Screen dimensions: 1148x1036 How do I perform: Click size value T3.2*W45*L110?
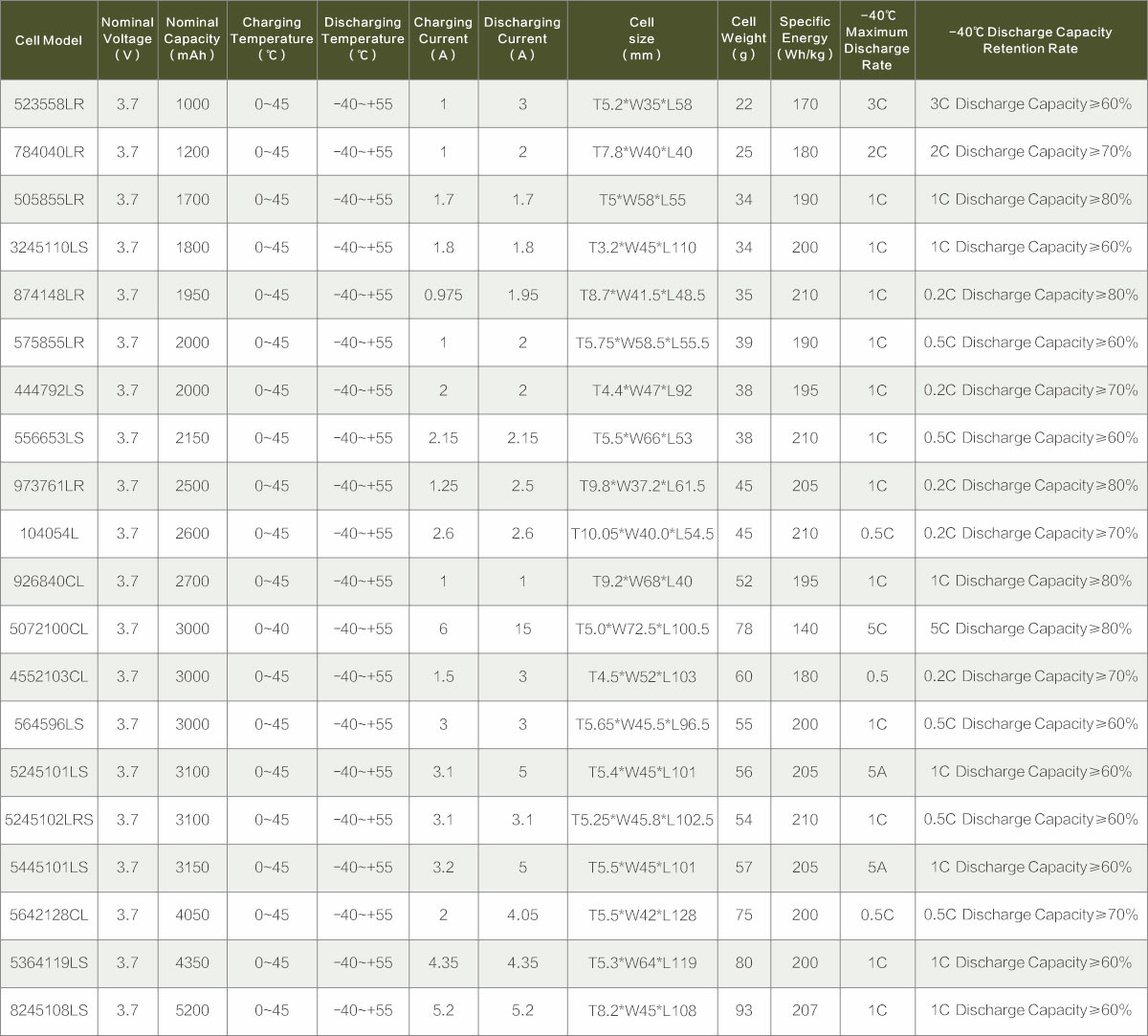[642, 248]
